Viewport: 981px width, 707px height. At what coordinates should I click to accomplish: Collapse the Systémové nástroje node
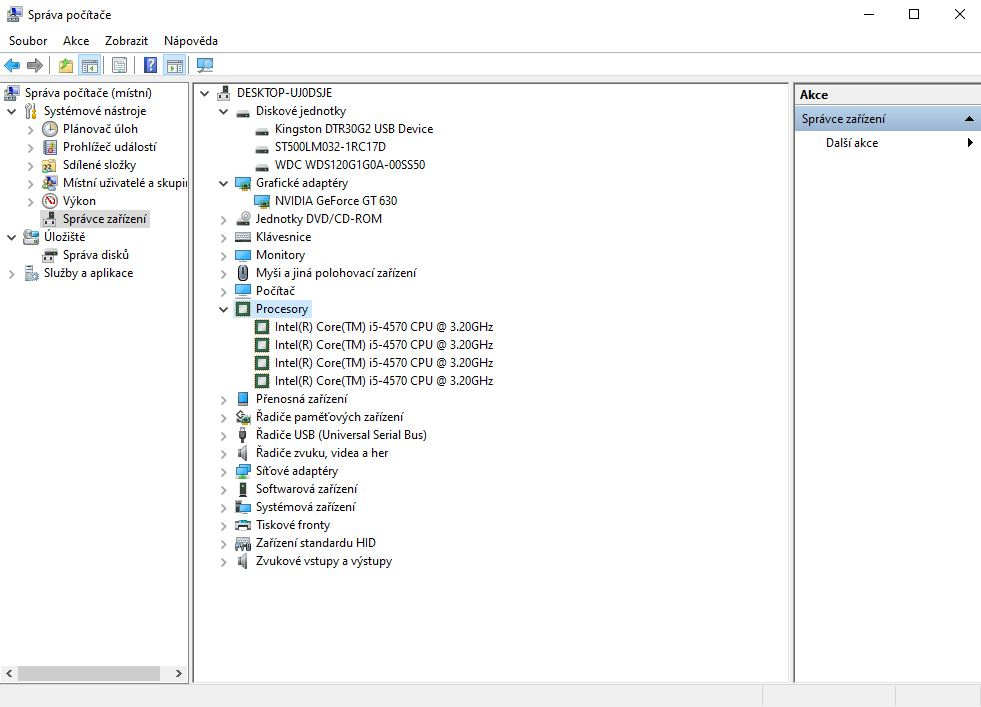click(x=11, y=111)
